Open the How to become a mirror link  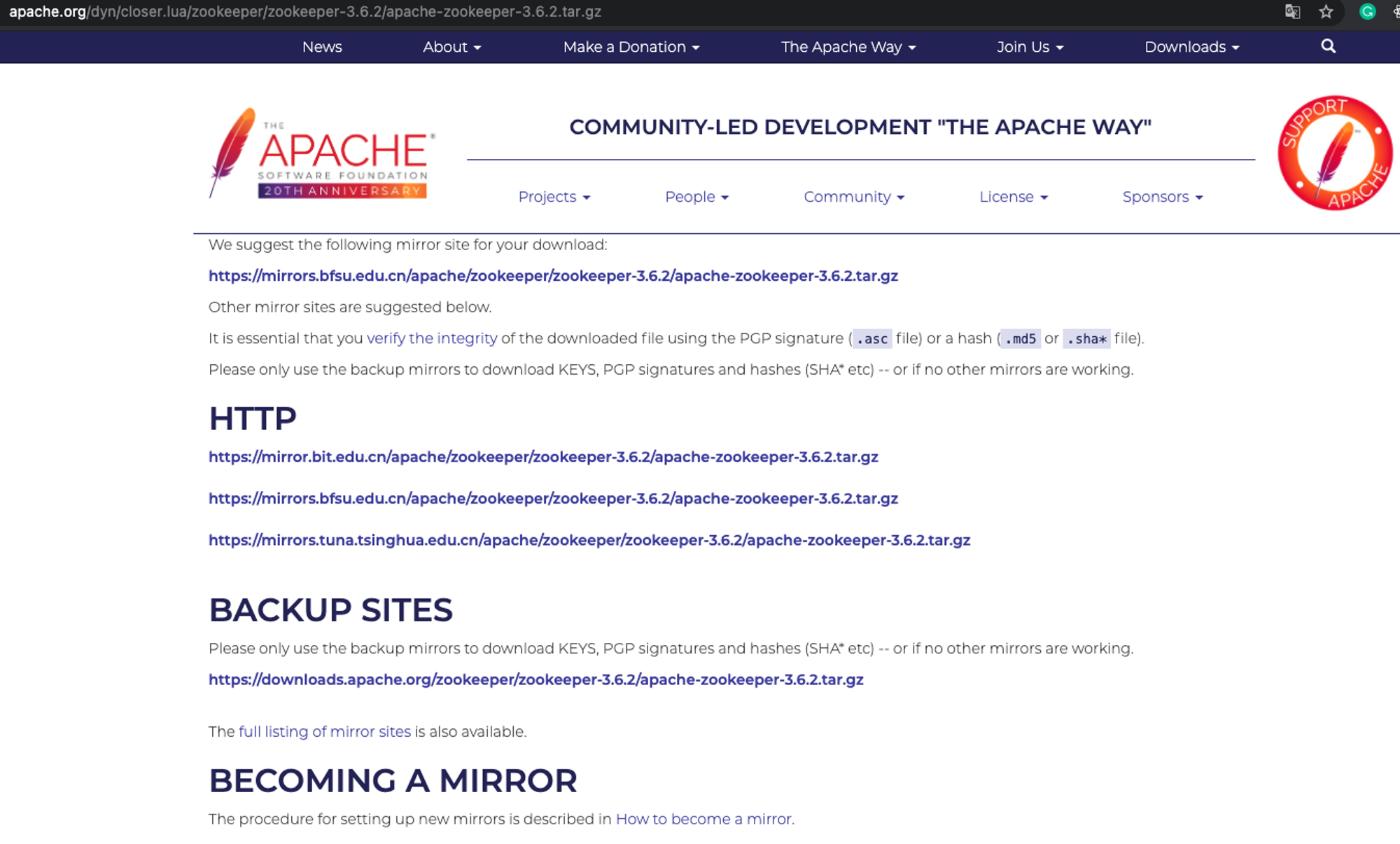[x=703, y=819]
